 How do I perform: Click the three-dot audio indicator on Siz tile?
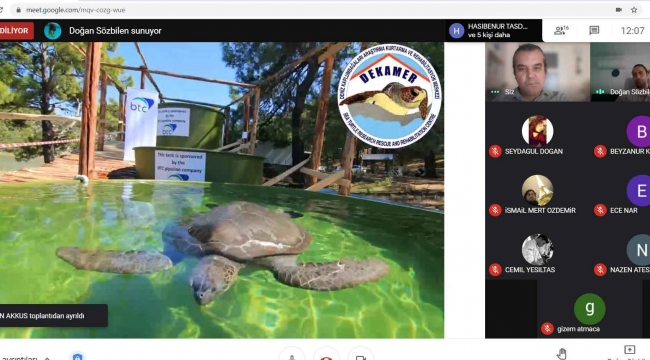click(x=495, y=92)
